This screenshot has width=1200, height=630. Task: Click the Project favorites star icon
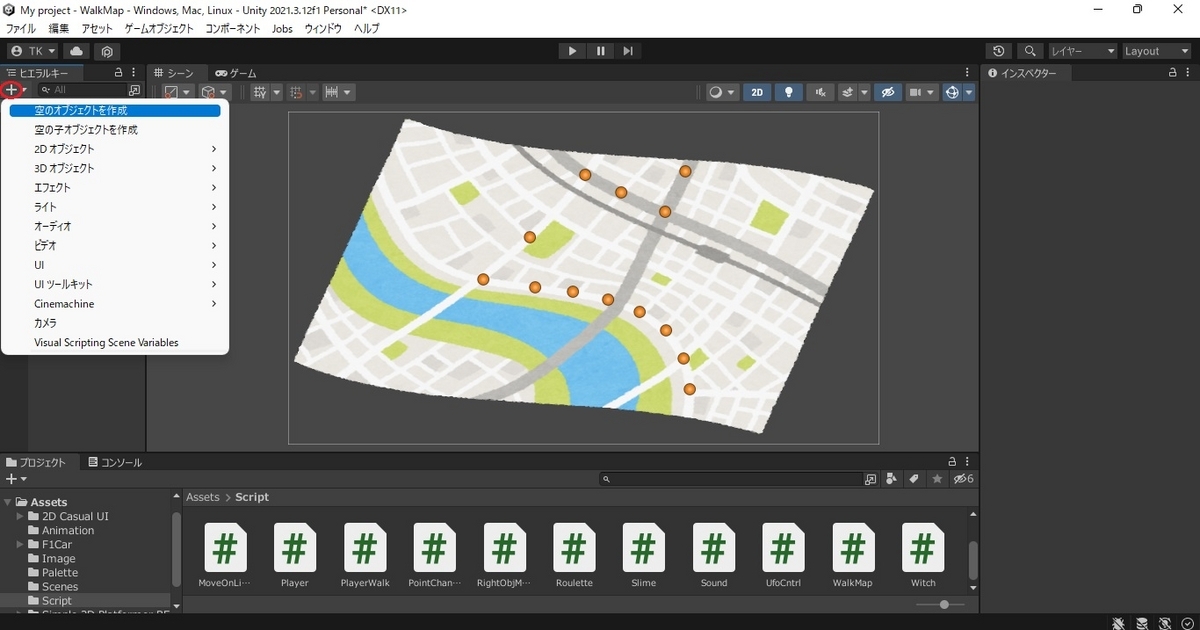coord(937,480)
